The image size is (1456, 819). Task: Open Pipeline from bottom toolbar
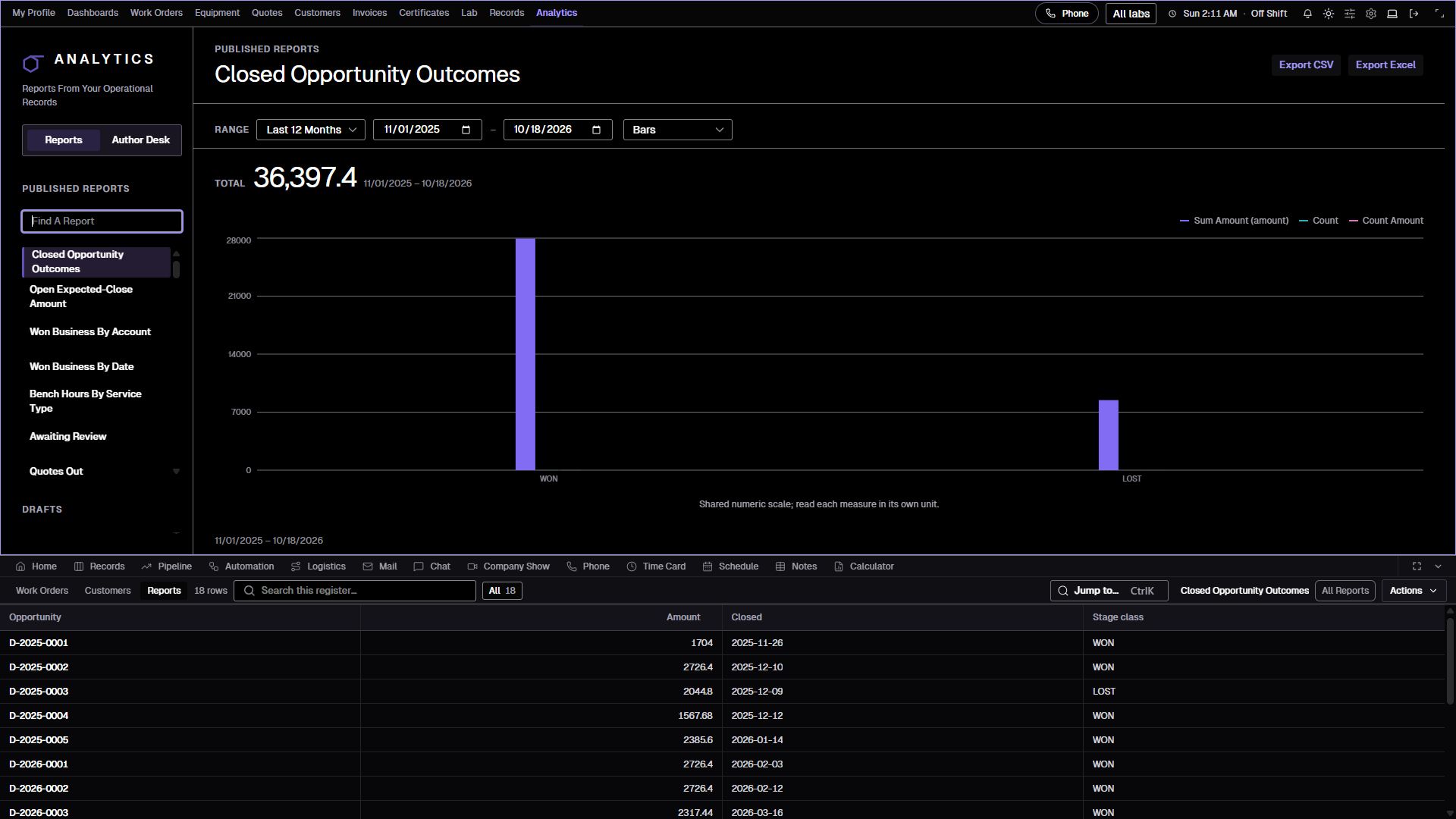coord(166,566)
